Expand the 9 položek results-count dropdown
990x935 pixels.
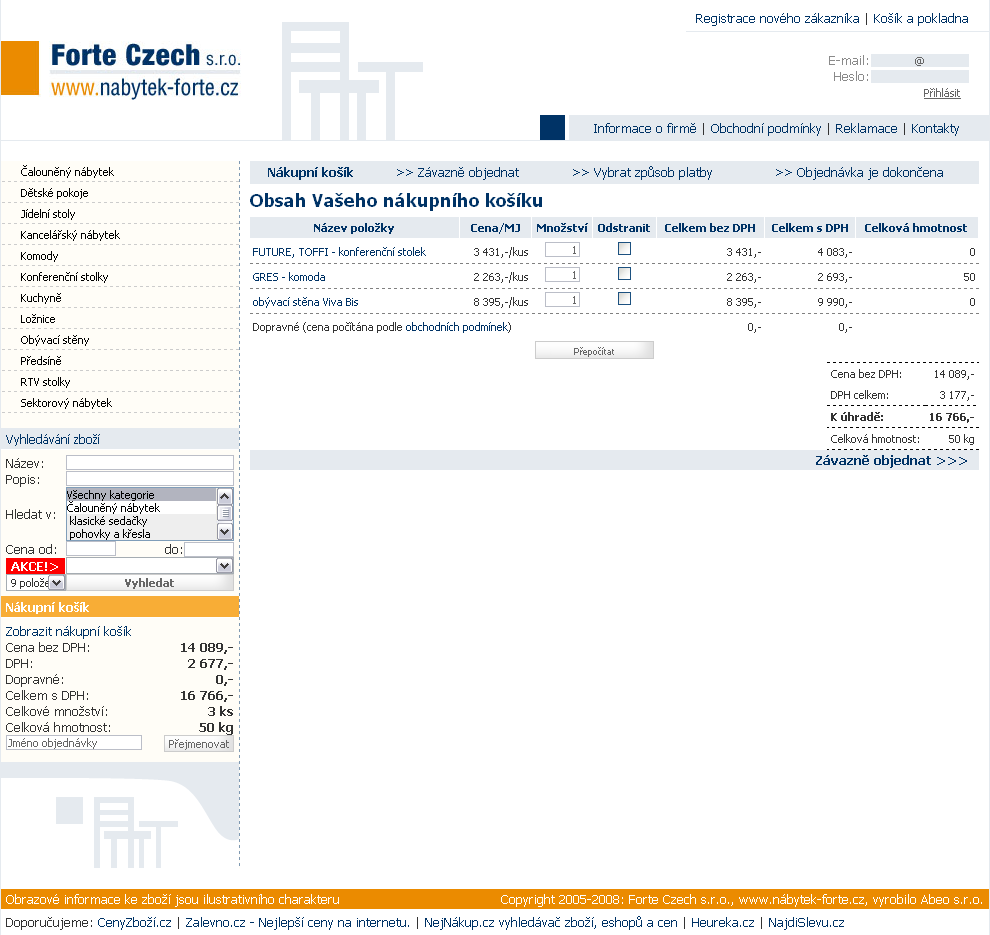(x=56, y=582)
